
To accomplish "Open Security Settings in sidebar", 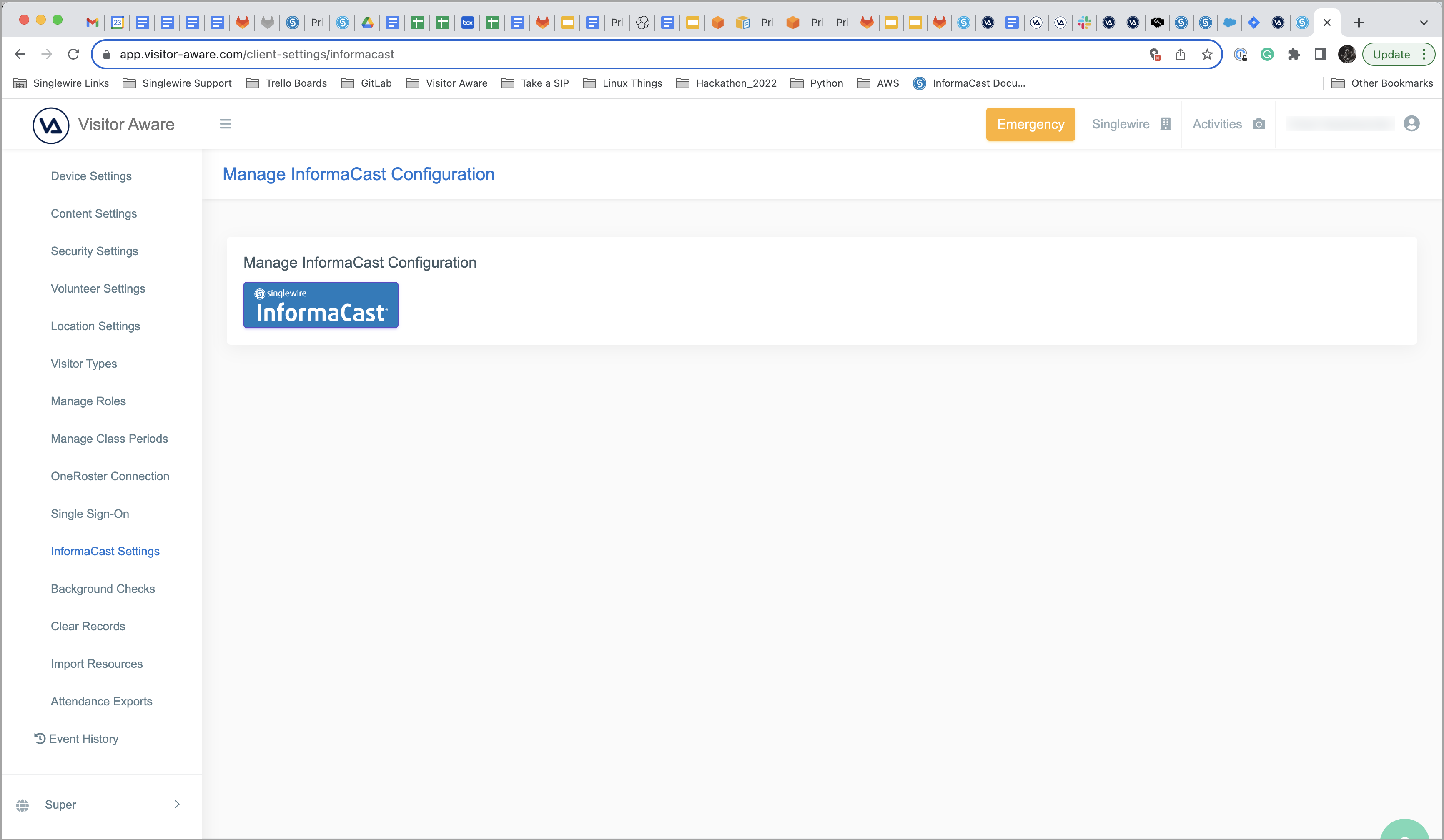I will 95,251.
